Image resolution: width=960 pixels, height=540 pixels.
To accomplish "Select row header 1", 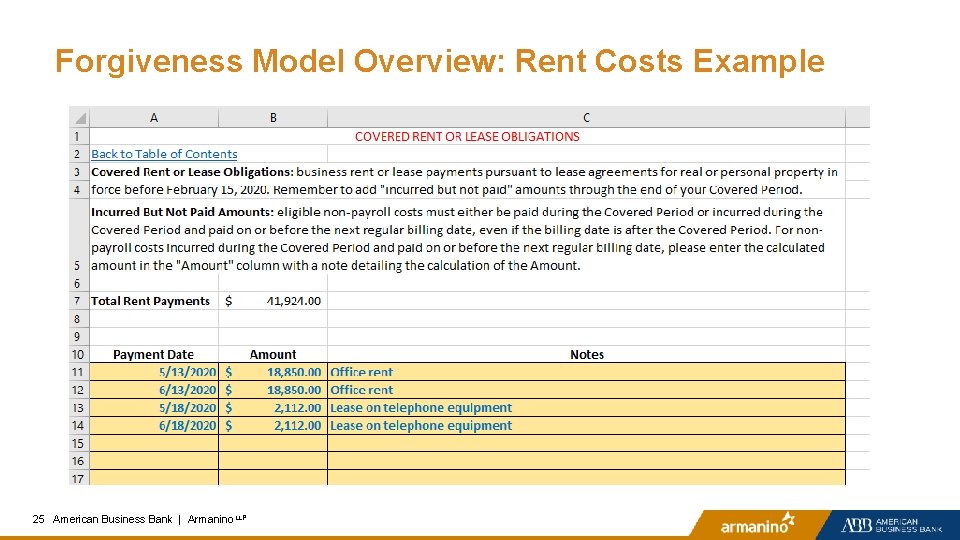I will [79, 137].
